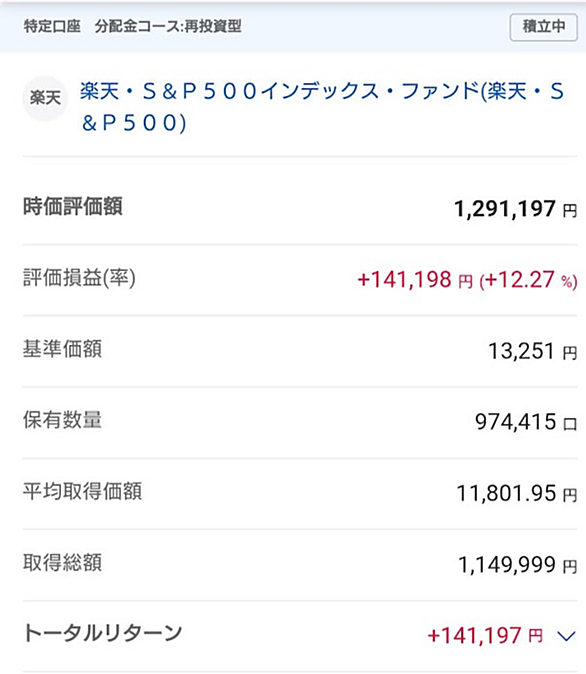Select the 974,415 口 holdings value
The image size is (586, 674).
526,423
